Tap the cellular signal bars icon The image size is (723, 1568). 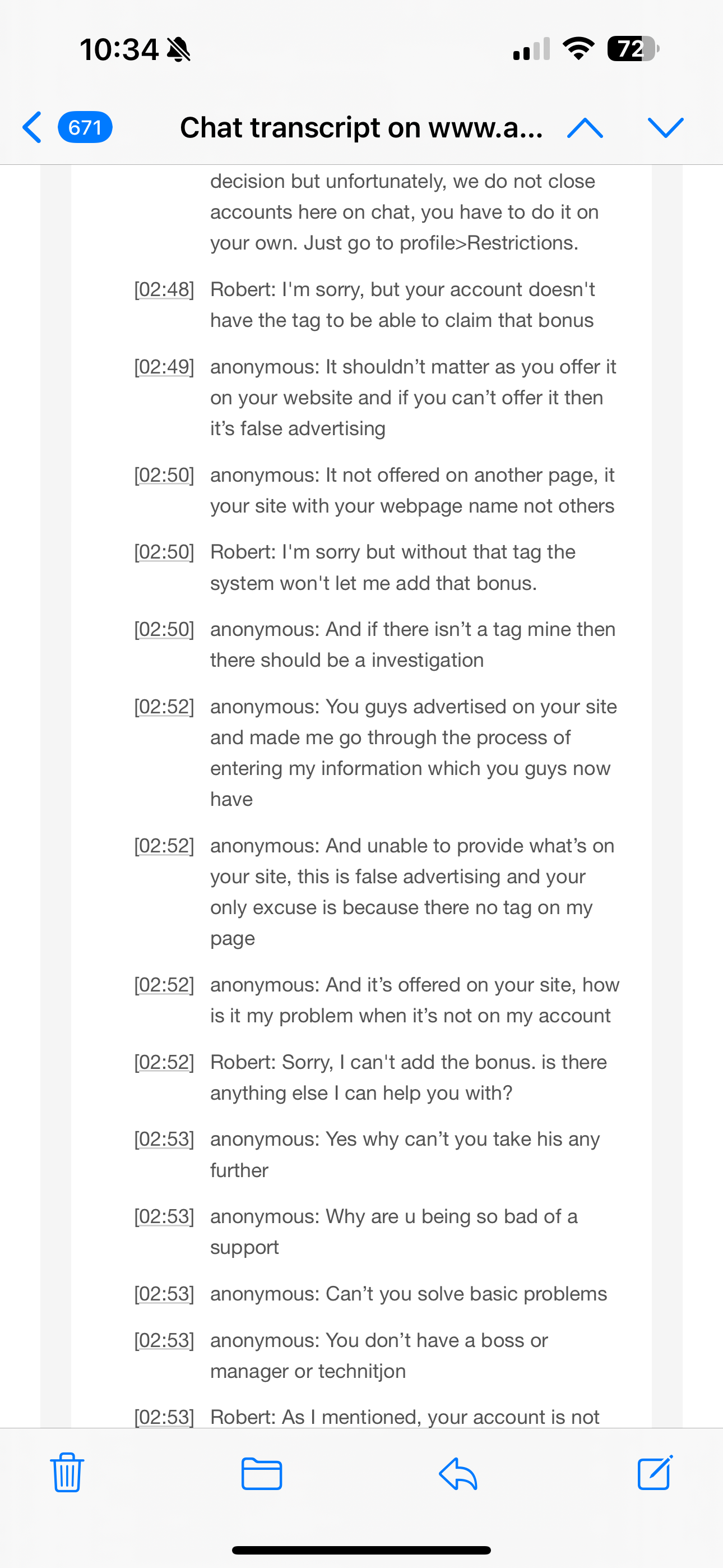click(x=531, y=49)
